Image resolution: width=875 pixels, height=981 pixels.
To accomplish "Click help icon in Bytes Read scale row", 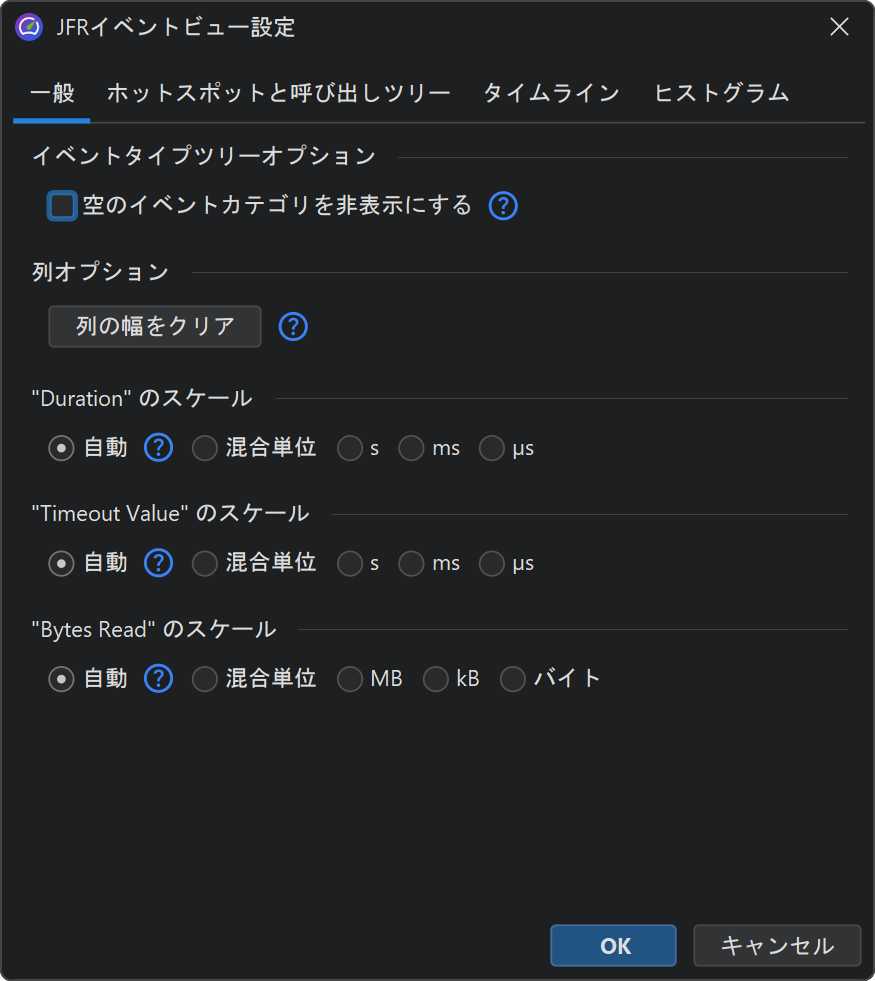I will (159, 679).
